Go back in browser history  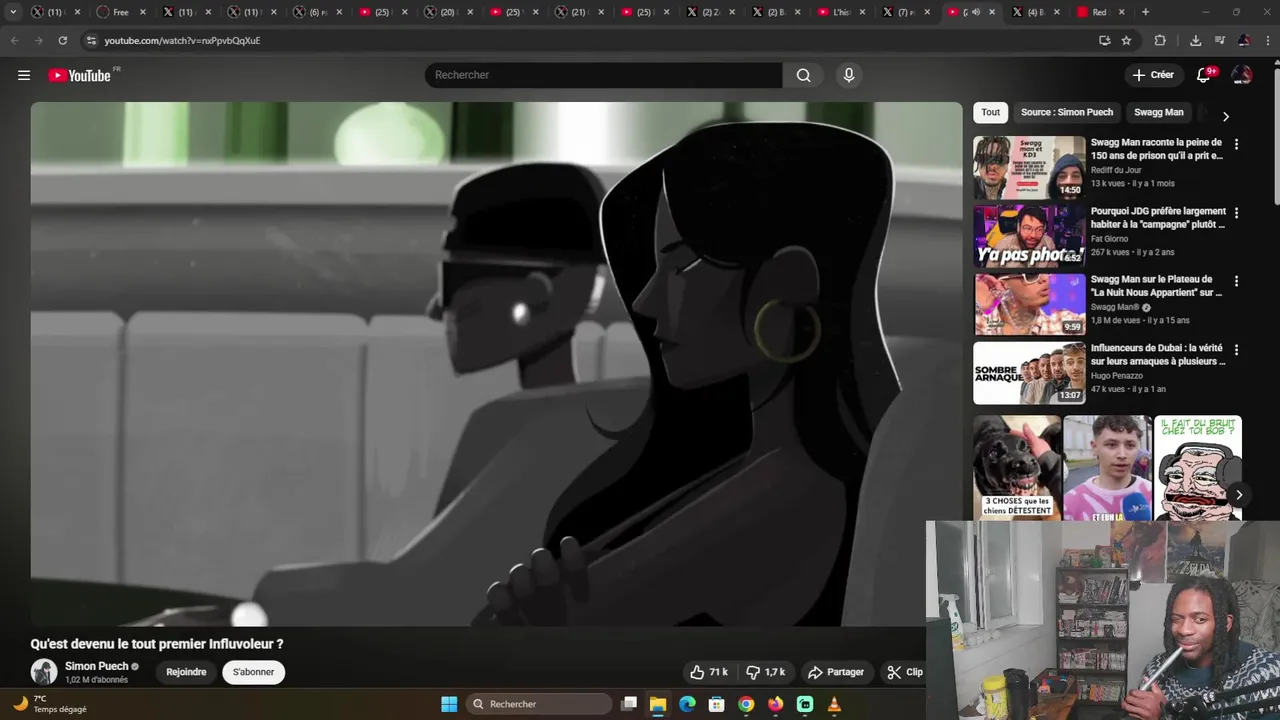click(x=14, y=40)
